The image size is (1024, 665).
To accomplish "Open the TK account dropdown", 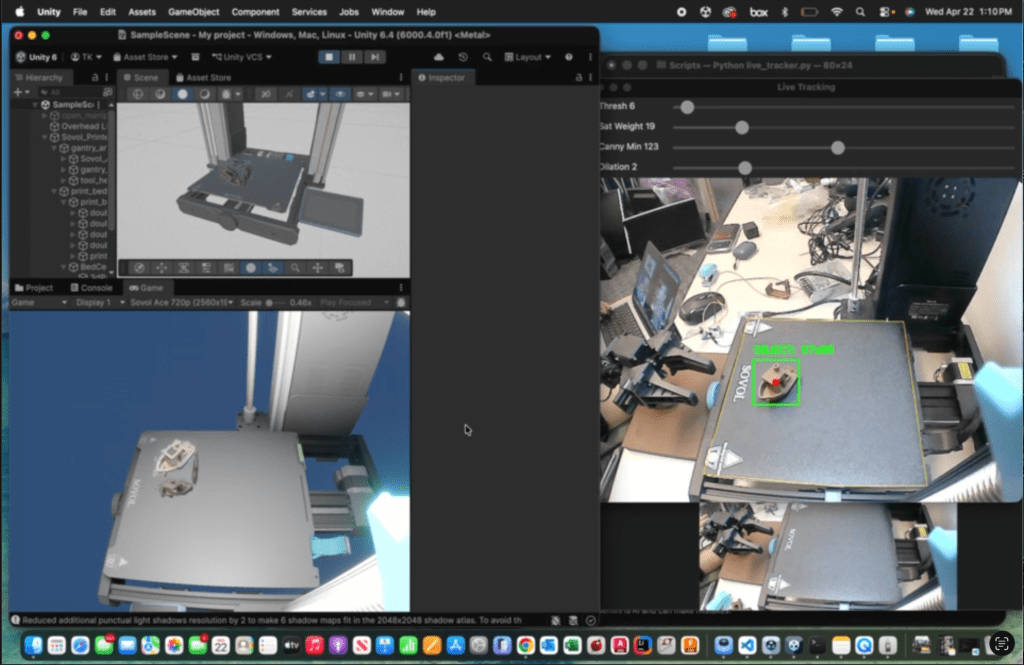I will tap(86, 57).
